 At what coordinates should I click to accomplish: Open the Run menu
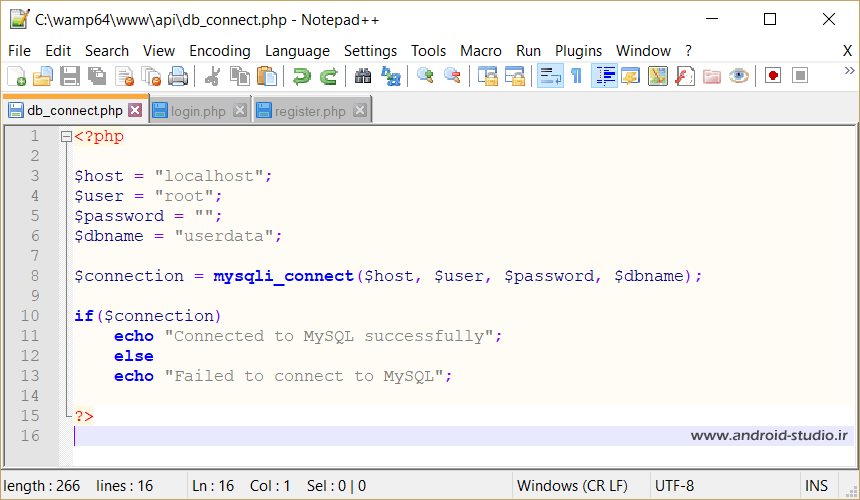point(528,51)
